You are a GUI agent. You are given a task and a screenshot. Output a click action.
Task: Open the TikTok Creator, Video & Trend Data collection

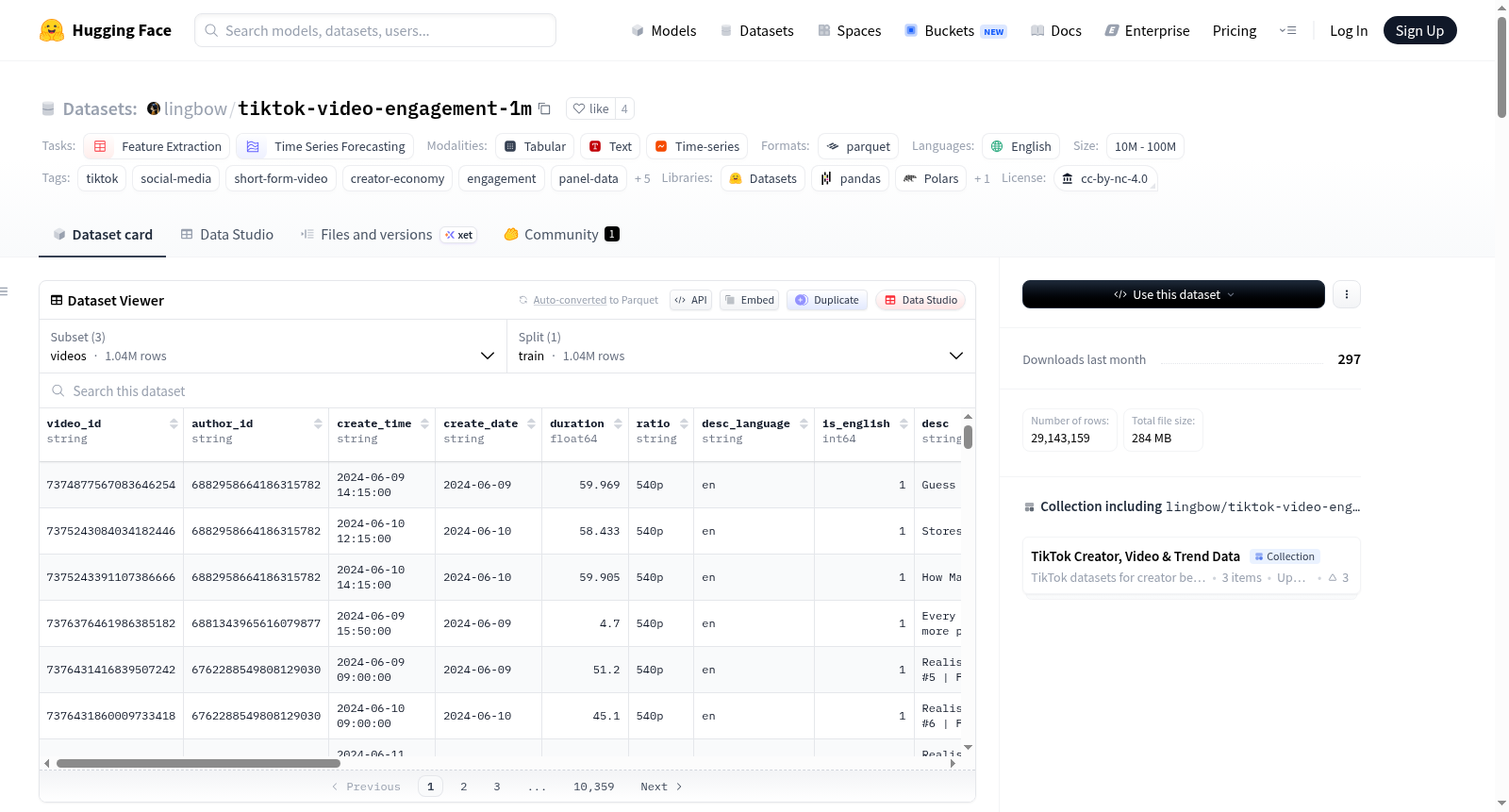(1191, 566)
